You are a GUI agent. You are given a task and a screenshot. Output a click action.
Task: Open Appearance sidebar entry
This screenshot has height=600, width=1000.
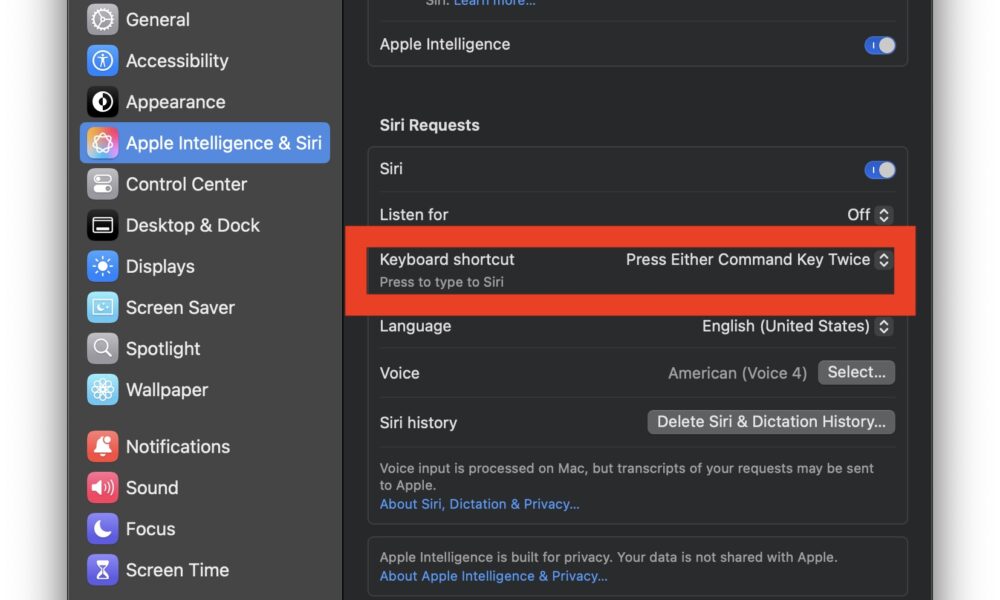click(x=175, y=102)
